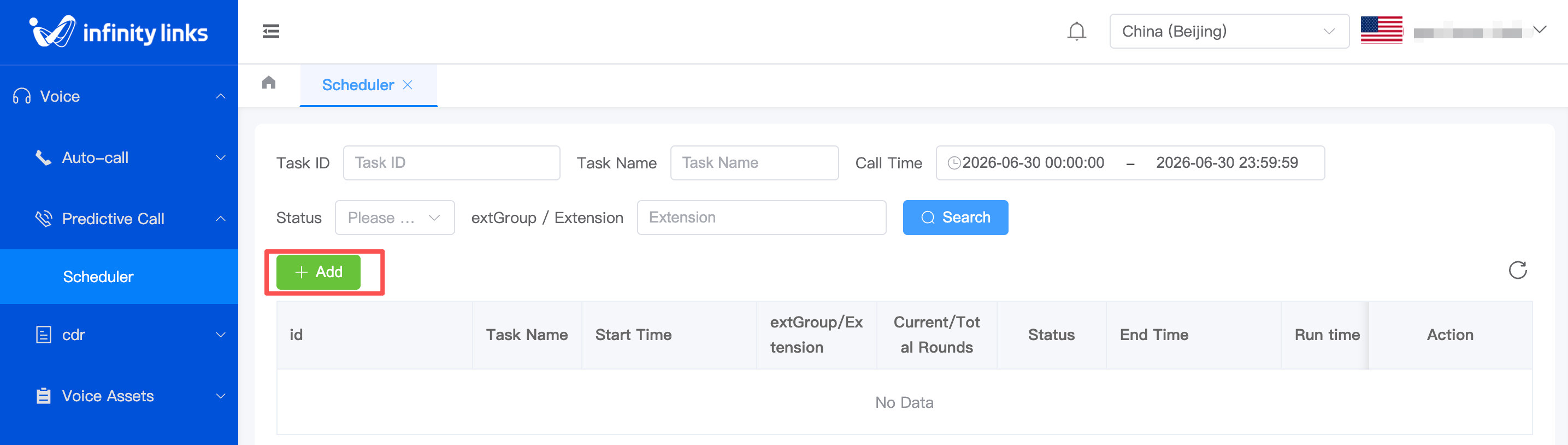This screenshot has width=1568, height=445.
Task: Click the clock icon in Call Time
Action: [x=954, y=162]
